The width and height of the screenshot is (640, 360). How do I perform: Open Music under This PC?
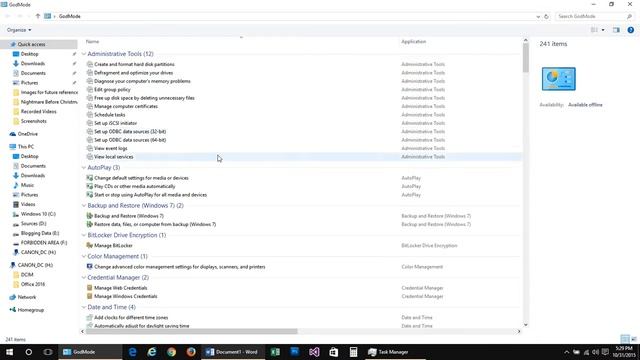(x=27, y=185)
